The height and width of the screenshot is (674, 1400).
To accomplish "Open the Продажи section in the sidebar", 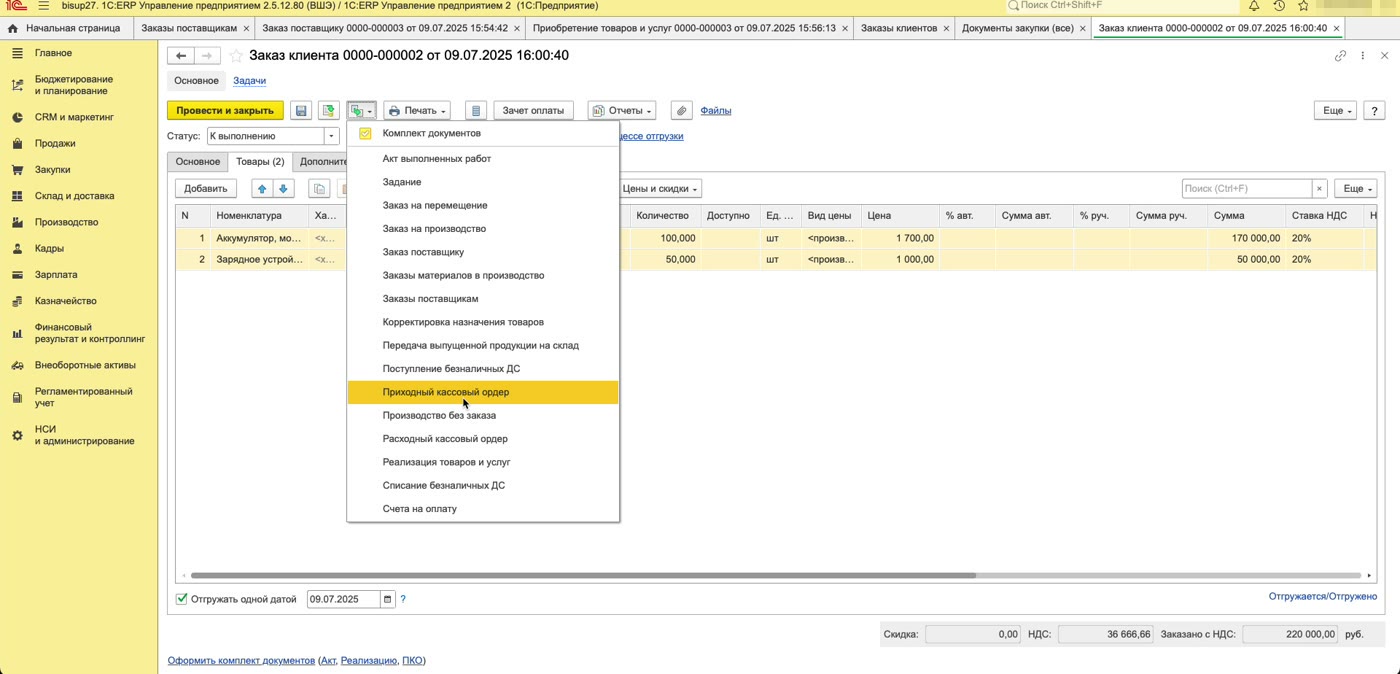I will (x=55, y=143).
